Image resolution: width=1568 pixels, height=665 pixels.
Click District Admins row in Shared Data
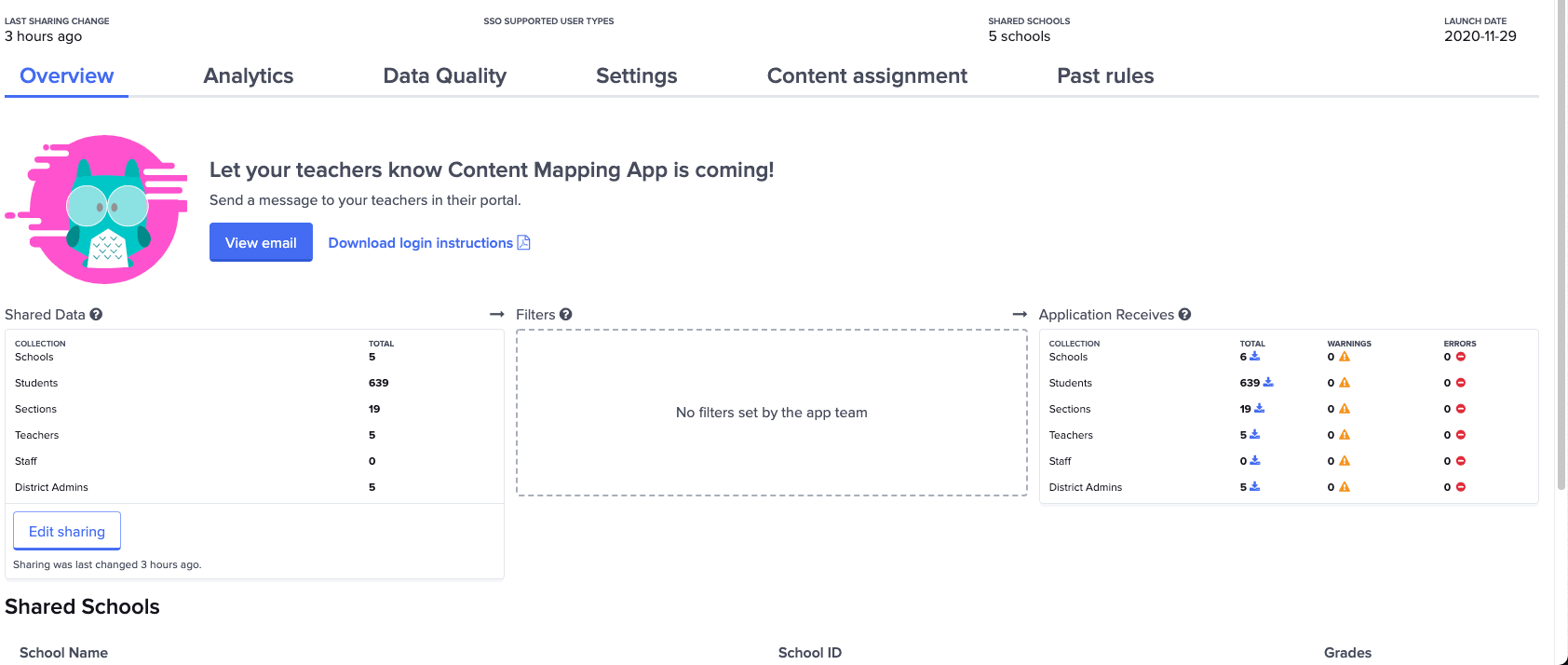tap(254, 487)
